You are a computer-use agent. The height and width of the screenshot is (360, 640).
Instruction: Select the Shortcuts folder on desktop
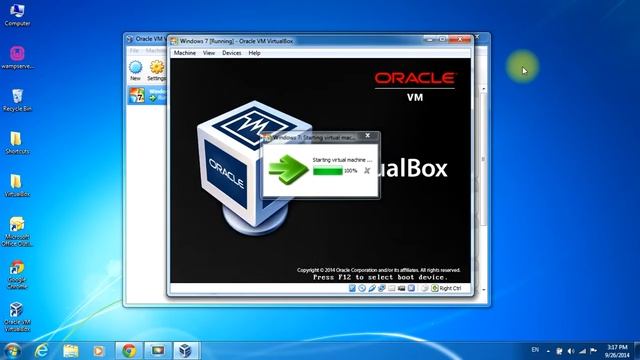[17, 143]
